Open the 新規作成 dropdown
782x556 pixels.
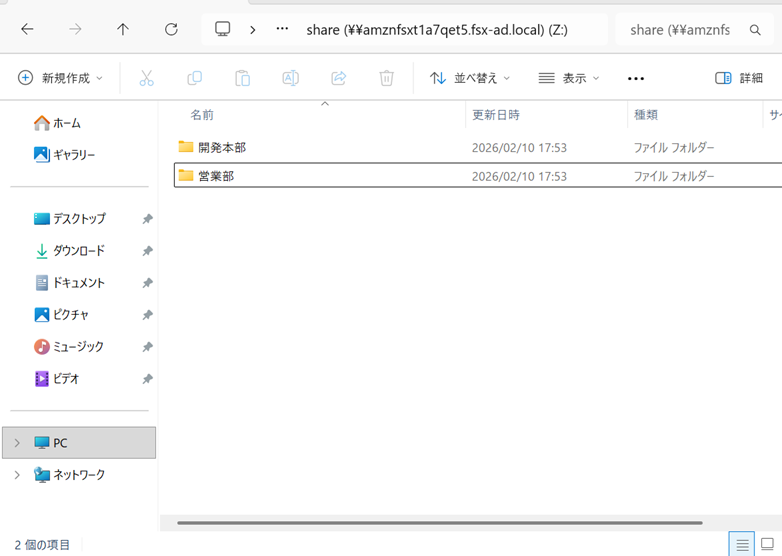point(60,78)
